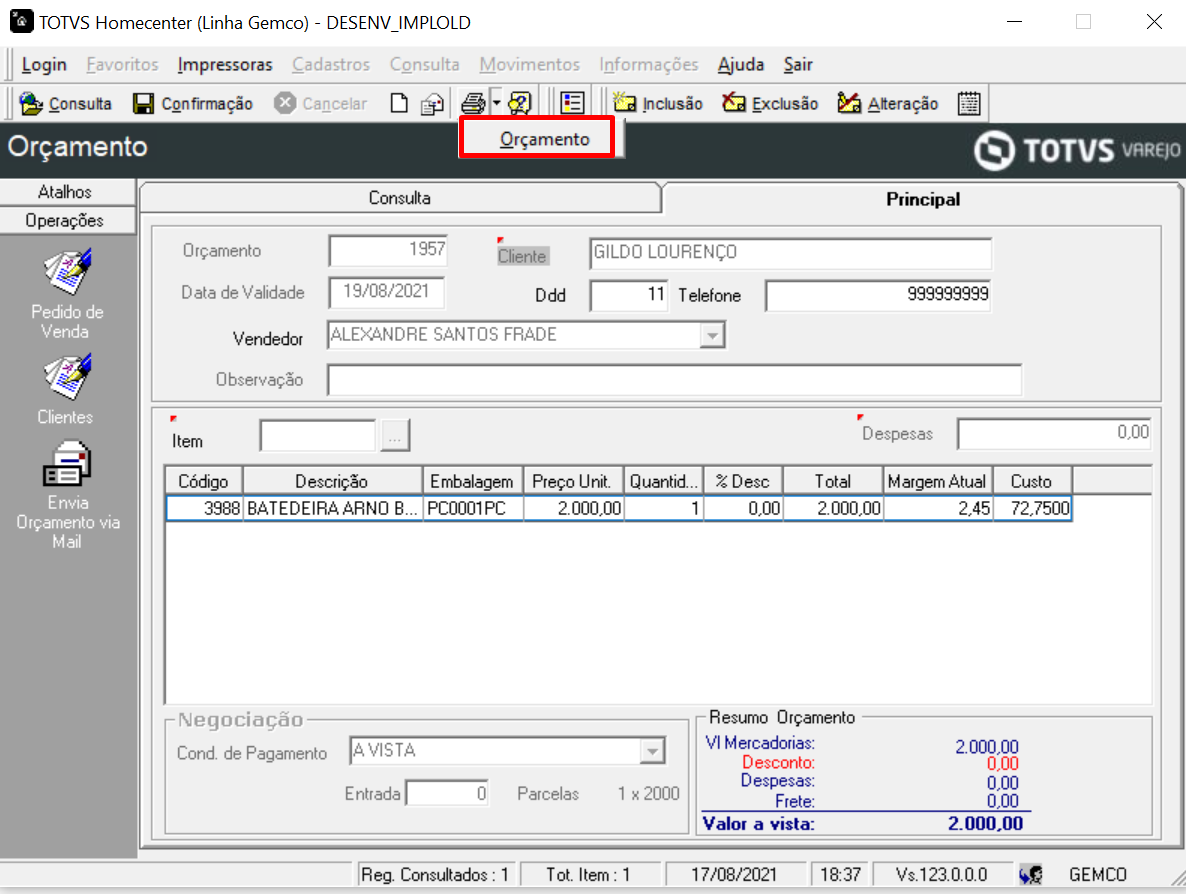This screenshot has height=894, width=1186.
Task: Click the Quantid... column header
Action: (x=663, y=481)
